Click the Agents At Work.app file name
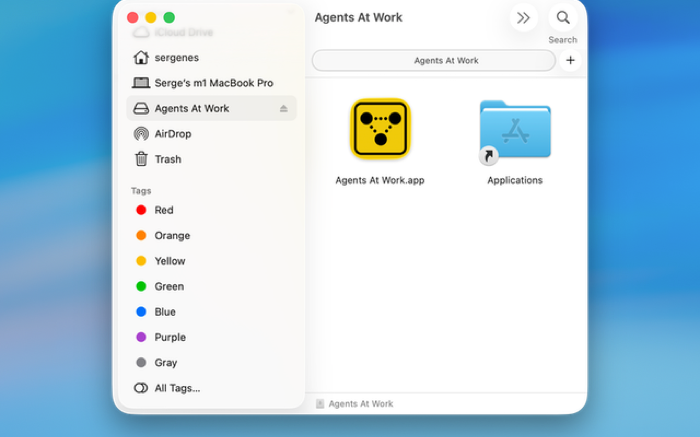 click(x=380, y=180)
